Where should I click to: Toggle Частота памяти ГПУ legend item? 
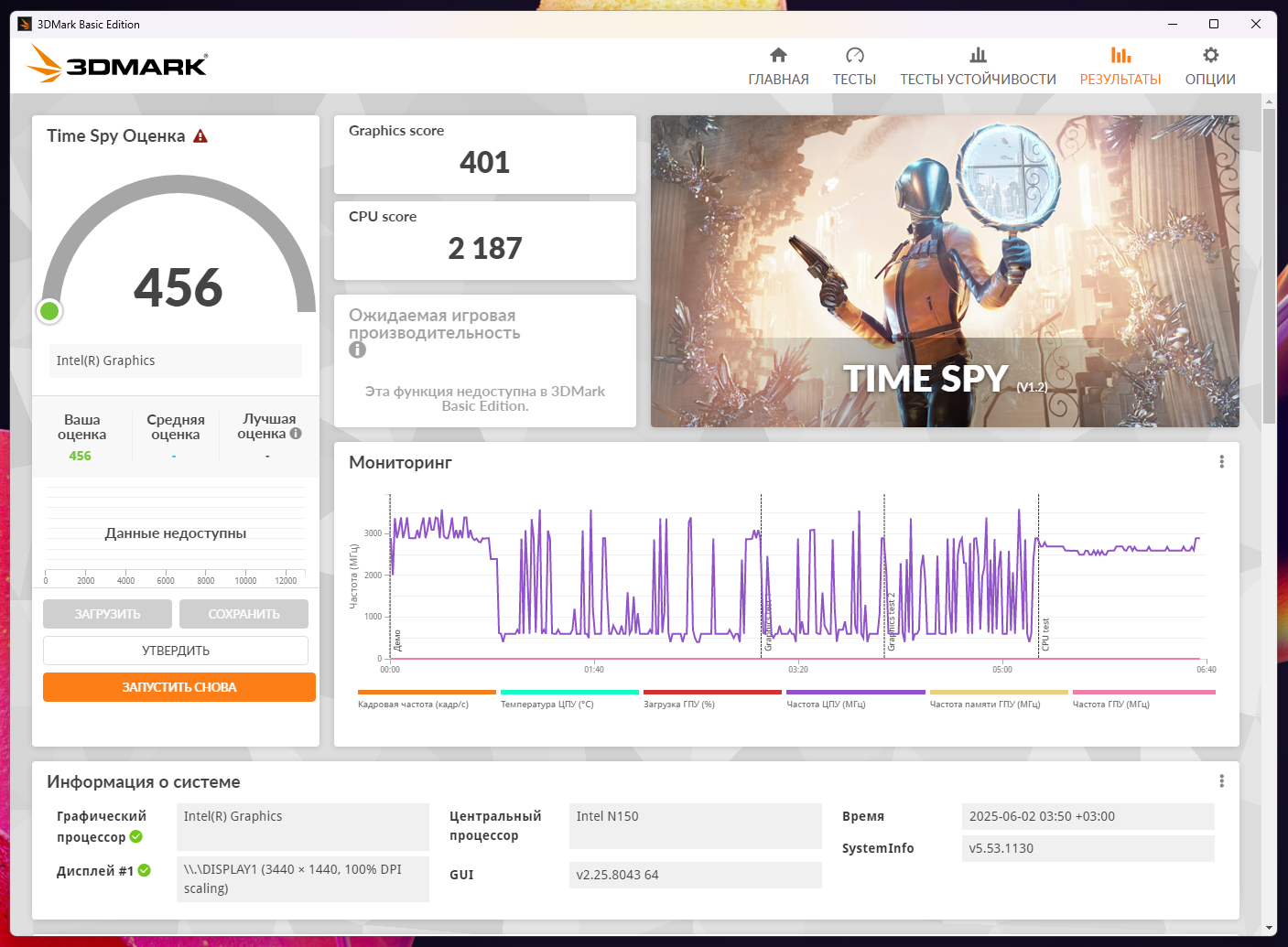pos(999,700)
